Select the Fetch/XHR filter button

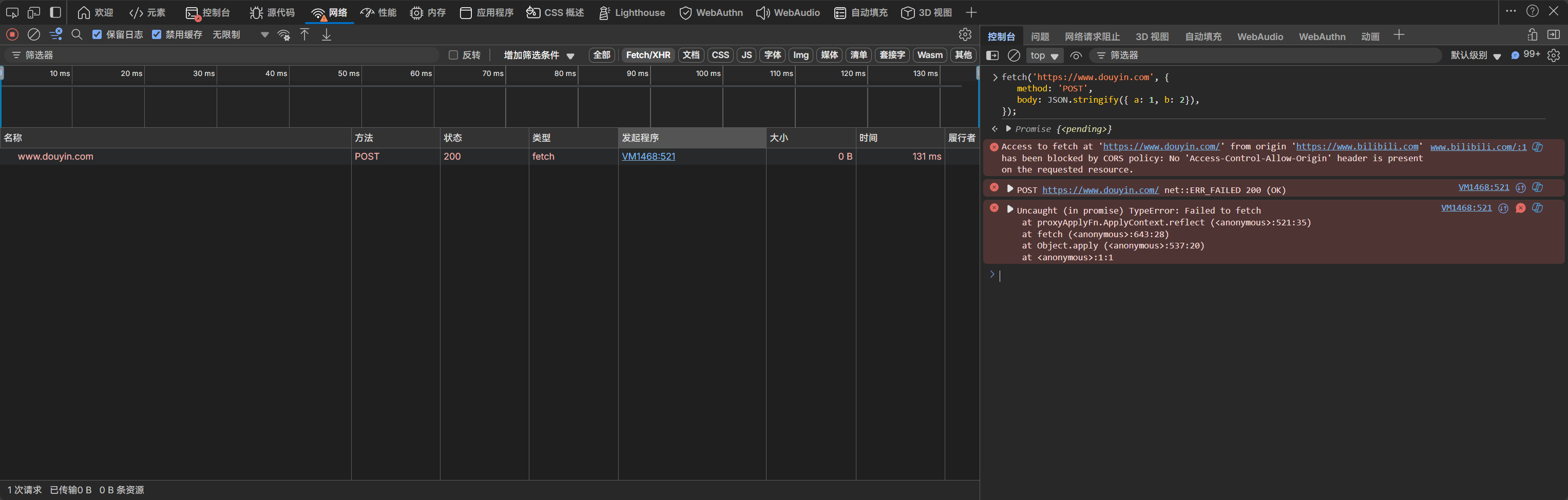647,55
